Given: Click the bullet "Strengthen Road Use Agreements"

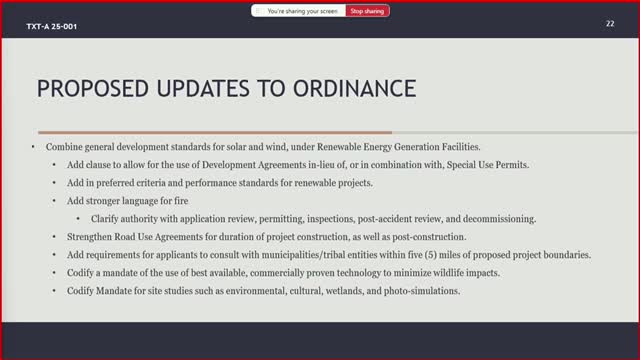Looking at the screenshot, I should (267, 237).
